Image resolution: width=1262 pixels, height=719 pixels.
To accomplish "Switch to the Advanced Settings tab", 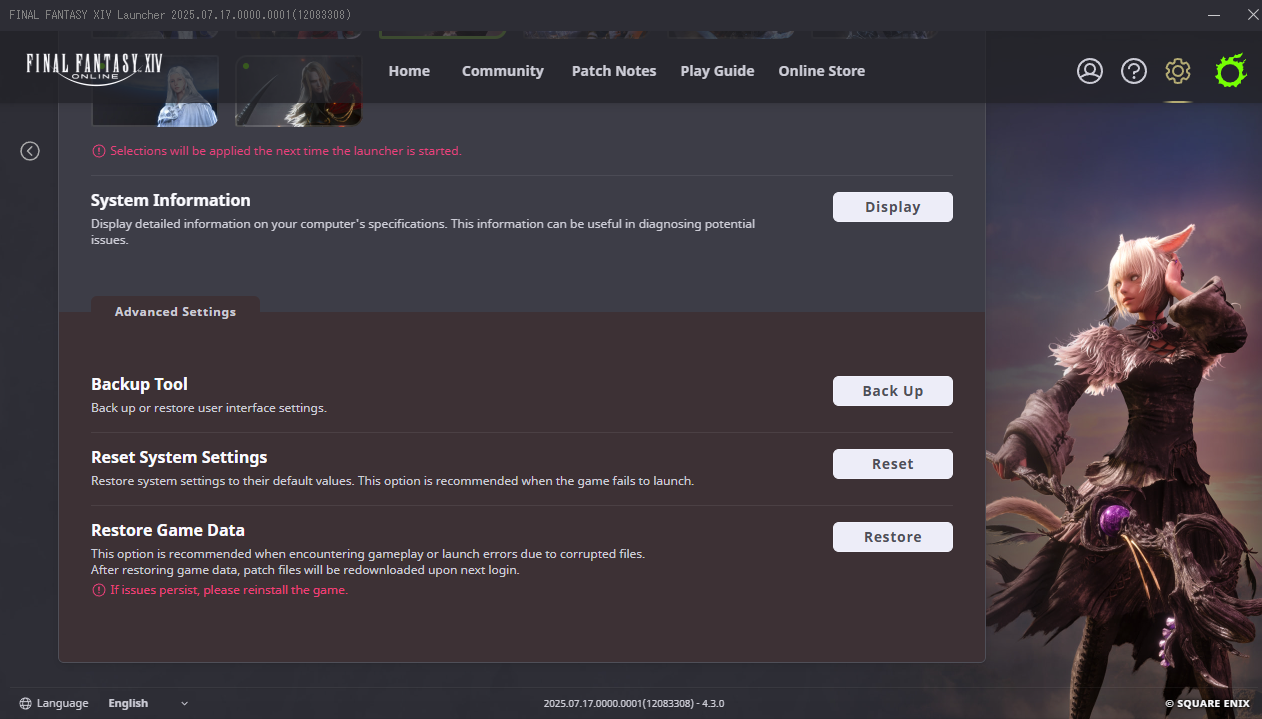I will [x=175, y=312].
